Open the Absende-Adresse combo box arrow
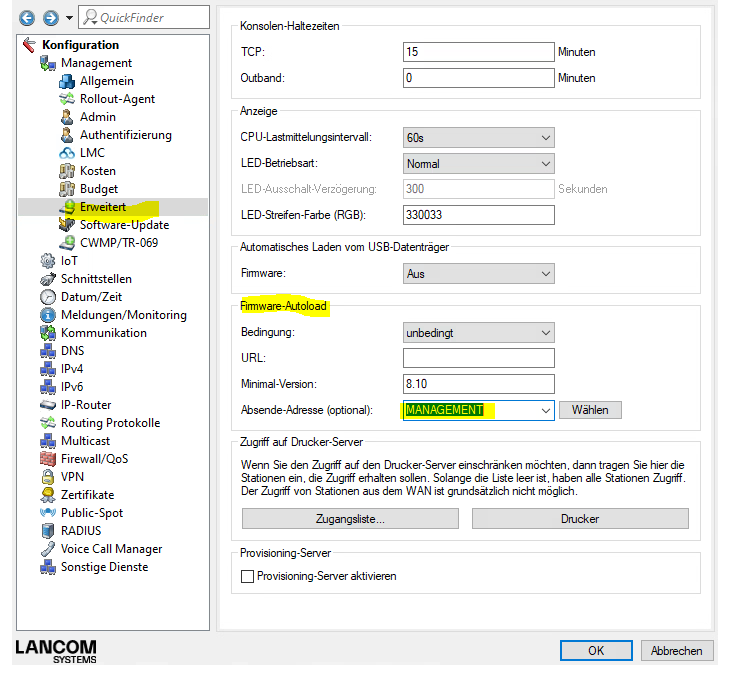This screenshot has width=745, height=675. [x=545, y=410]
